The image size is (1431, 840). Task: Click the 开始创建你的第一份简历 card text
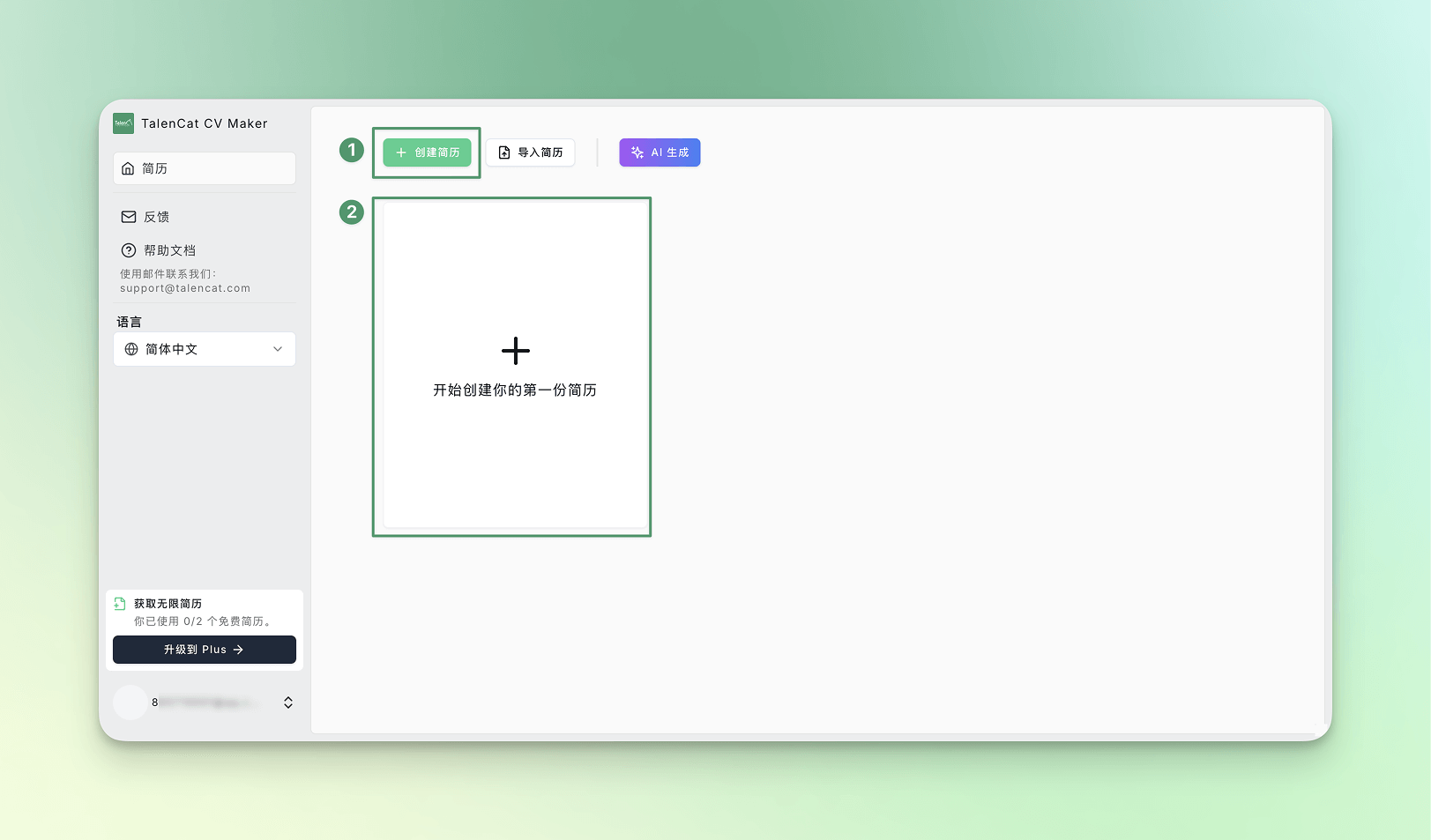[x=514, y=390]
